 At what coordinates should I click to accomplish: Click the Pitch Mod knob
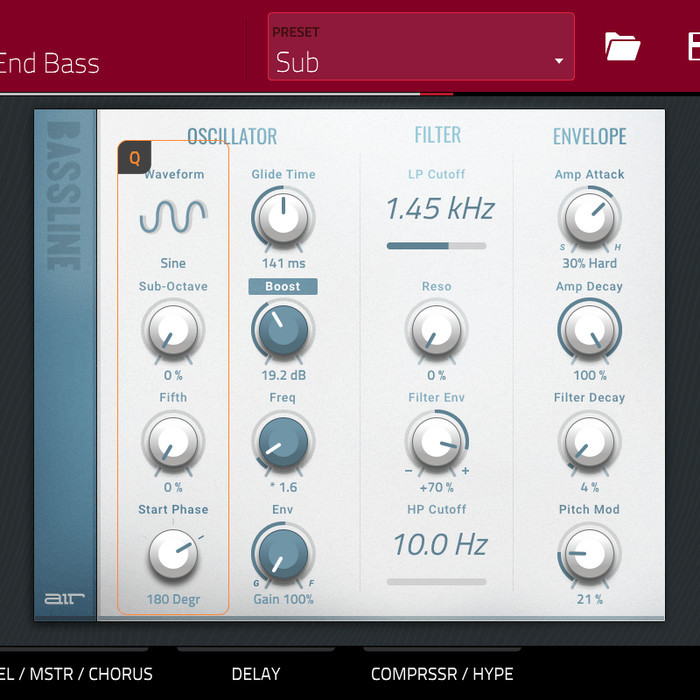coord(590,554)
